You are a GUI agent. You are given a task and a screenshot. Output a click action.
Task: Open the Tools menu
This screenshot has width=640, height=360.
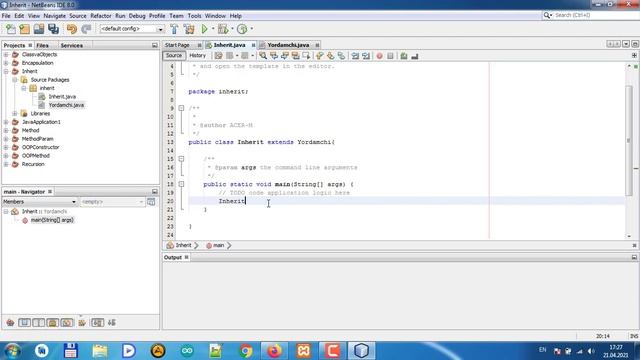point(194,16)
